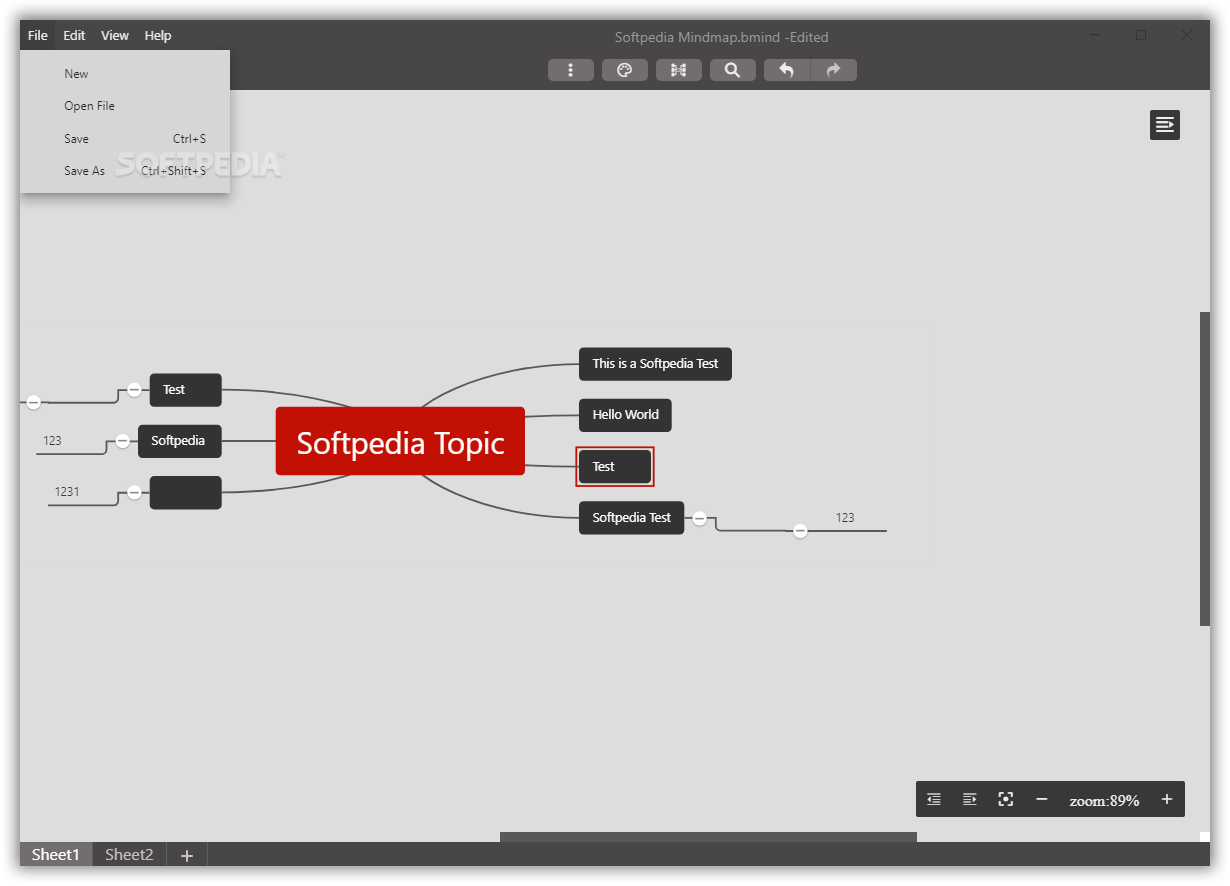Screen dimensions: 1230x886
Task: Open the outline panel icon at top right
Action: tap(1165, 125)
